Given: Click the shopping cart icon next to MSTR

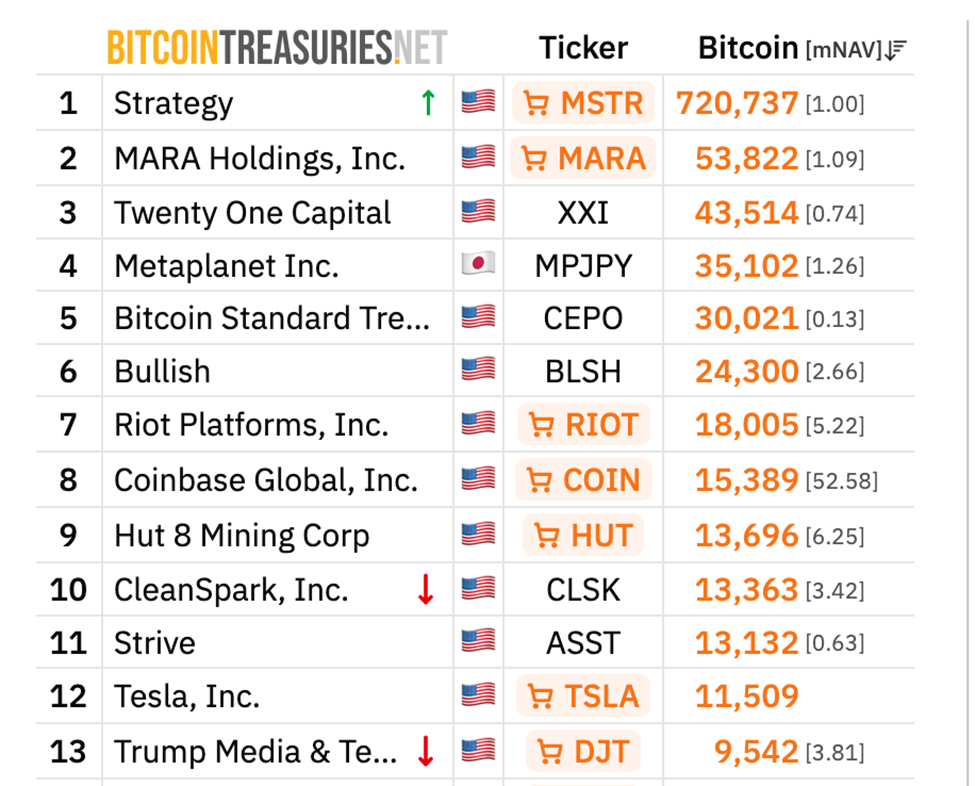Looking at the screenshot, I should click(536, 103).
